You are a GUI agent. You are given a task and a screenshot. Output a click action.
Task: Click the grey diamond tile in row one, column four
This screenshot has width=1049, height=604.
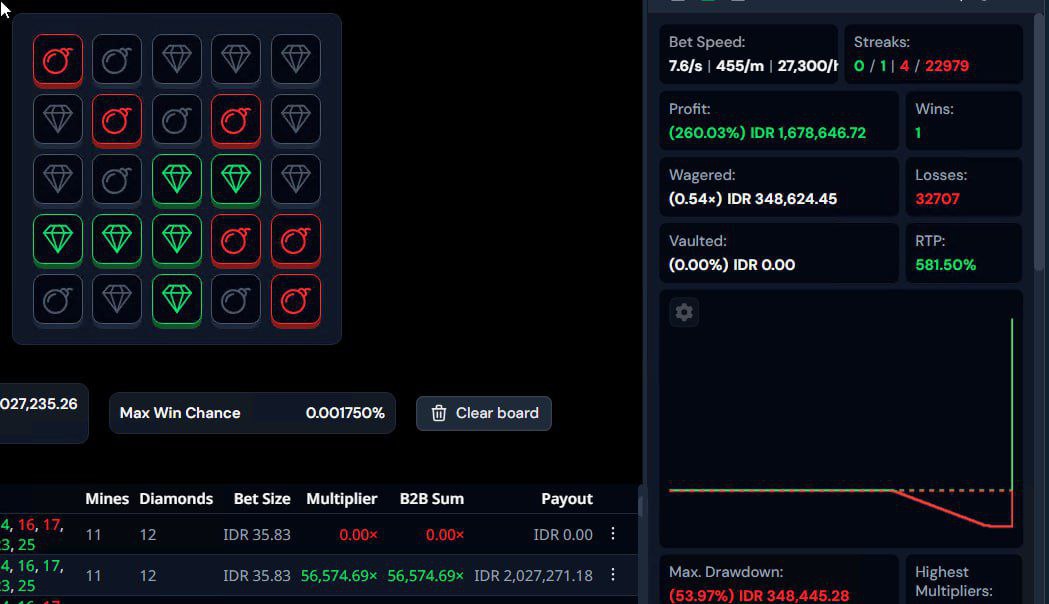point(235,60)
